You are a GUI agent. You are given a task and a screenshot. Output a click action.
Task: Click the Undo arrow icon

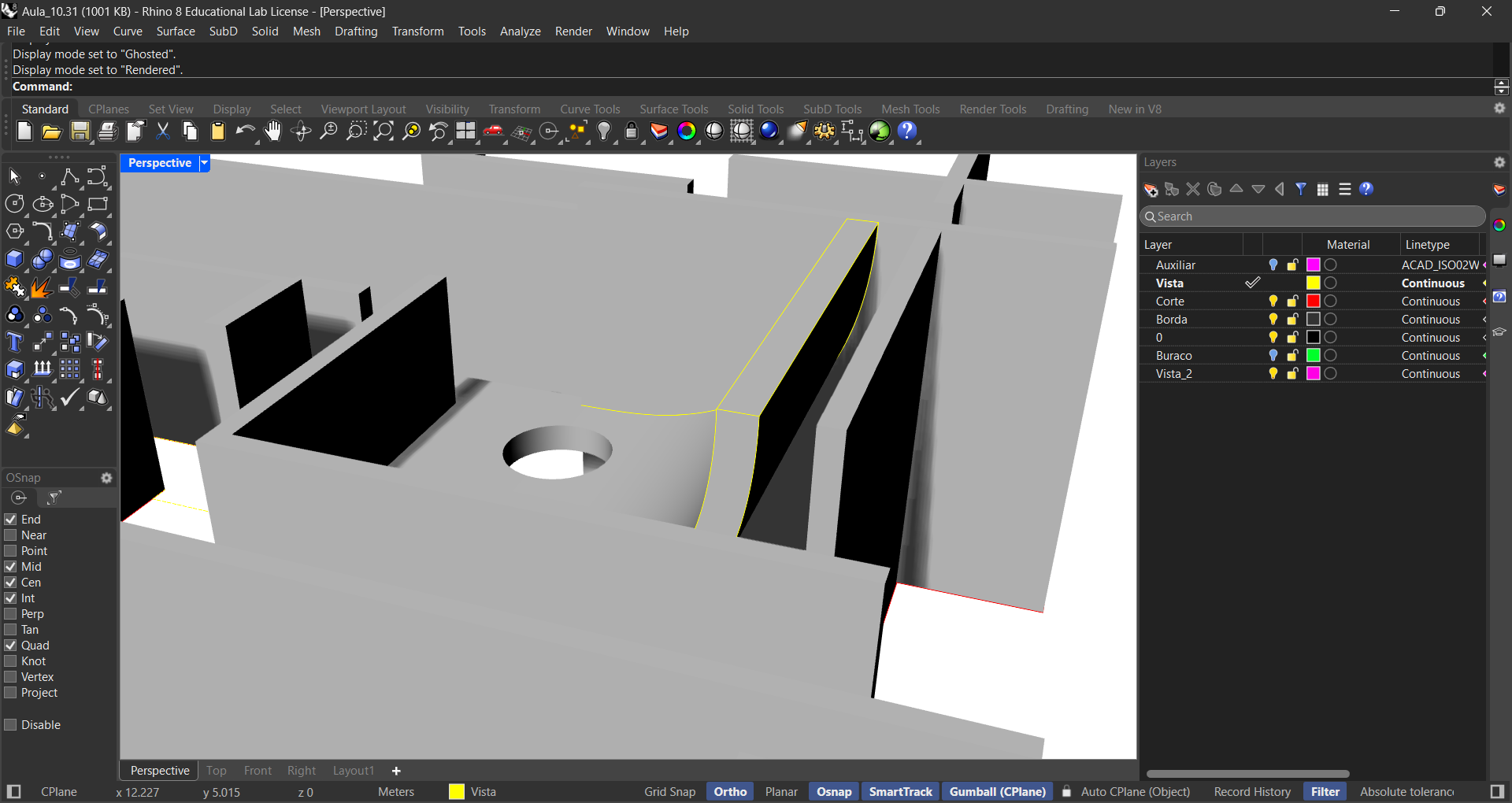point(246,131)
